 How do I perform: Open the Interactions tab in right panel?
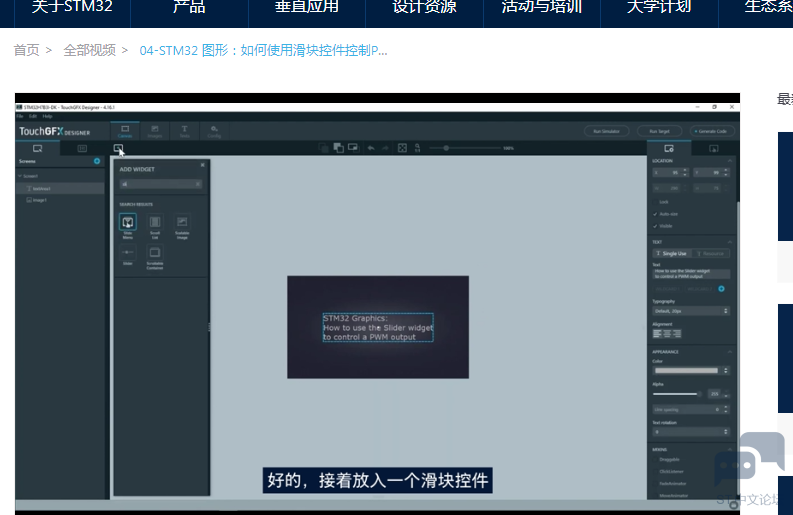714,148
